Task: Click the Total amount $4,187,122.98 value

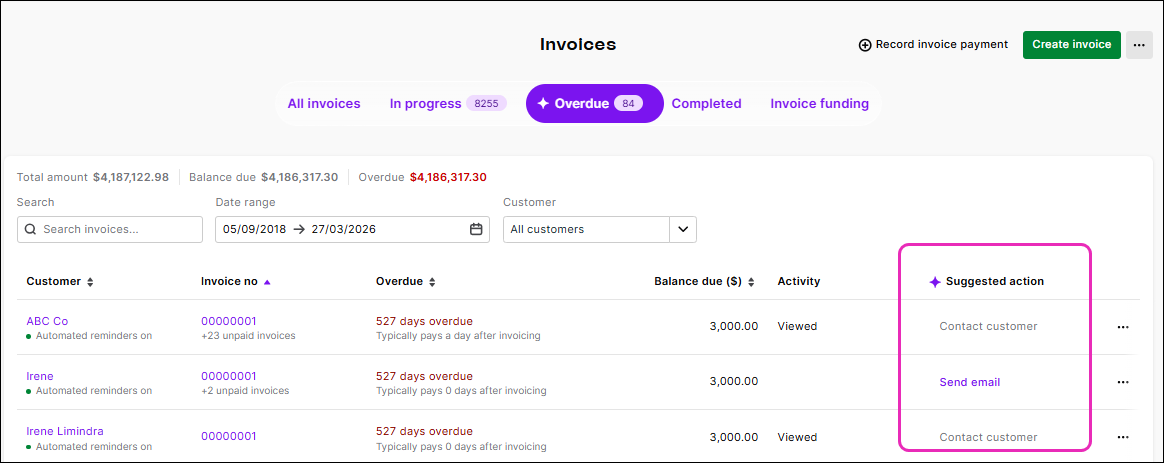Action: coord(131,177)
